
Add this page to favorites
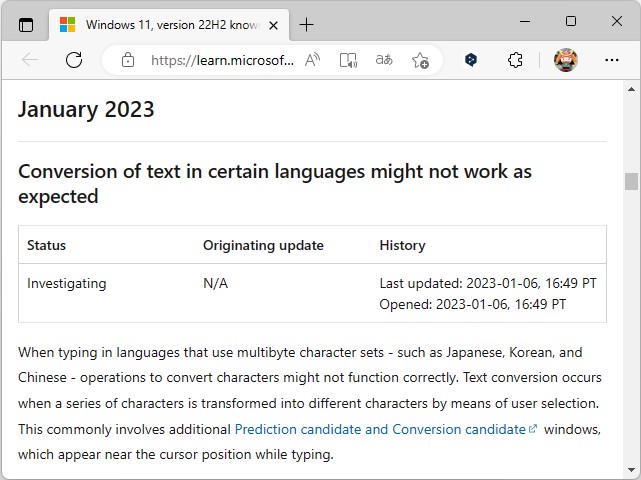pos(420,60)
